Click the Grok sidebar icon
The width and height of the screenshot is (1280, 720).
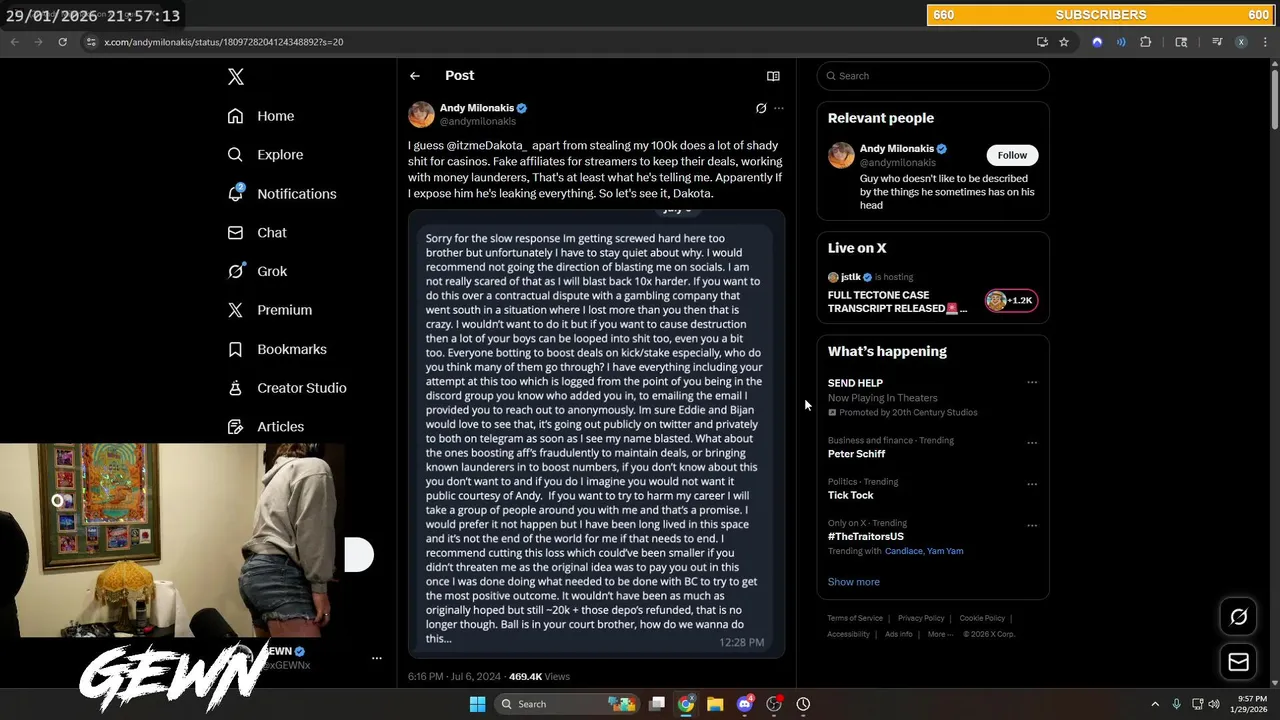pyautogui.click(x=235, y=271)
